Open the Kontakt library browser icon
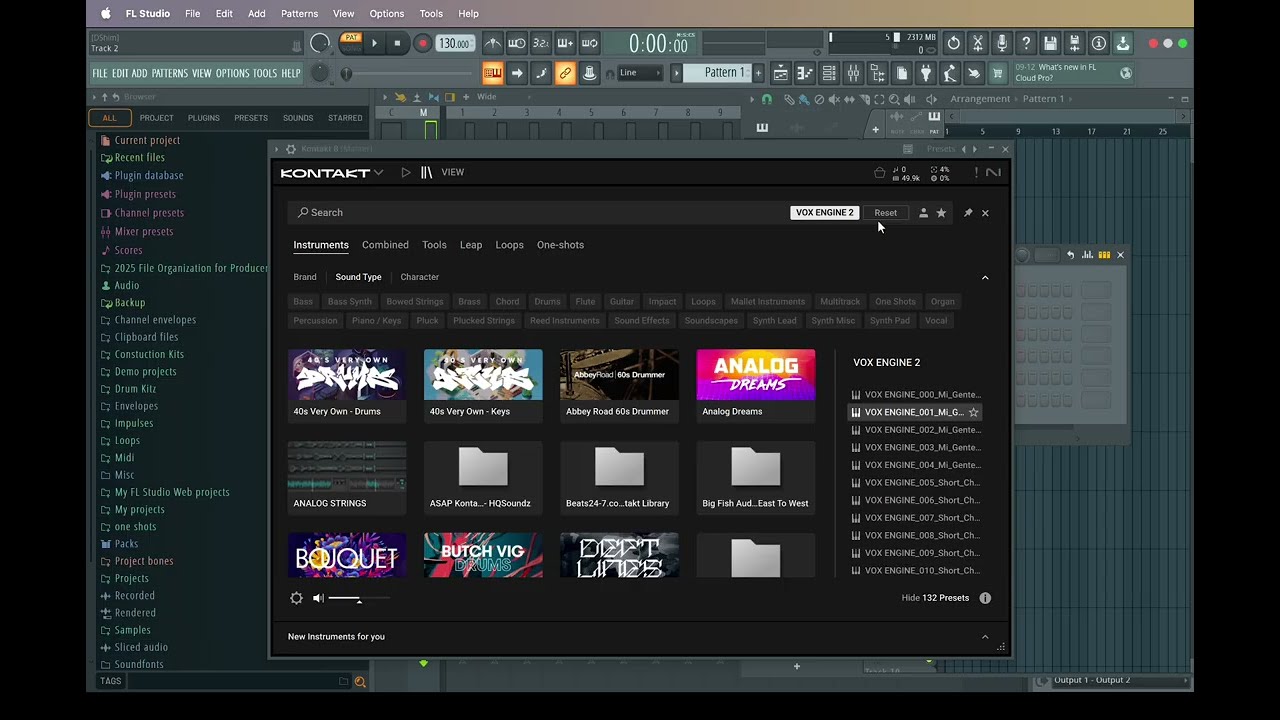This screenshot has height=720, width=1280. point(426,172)
